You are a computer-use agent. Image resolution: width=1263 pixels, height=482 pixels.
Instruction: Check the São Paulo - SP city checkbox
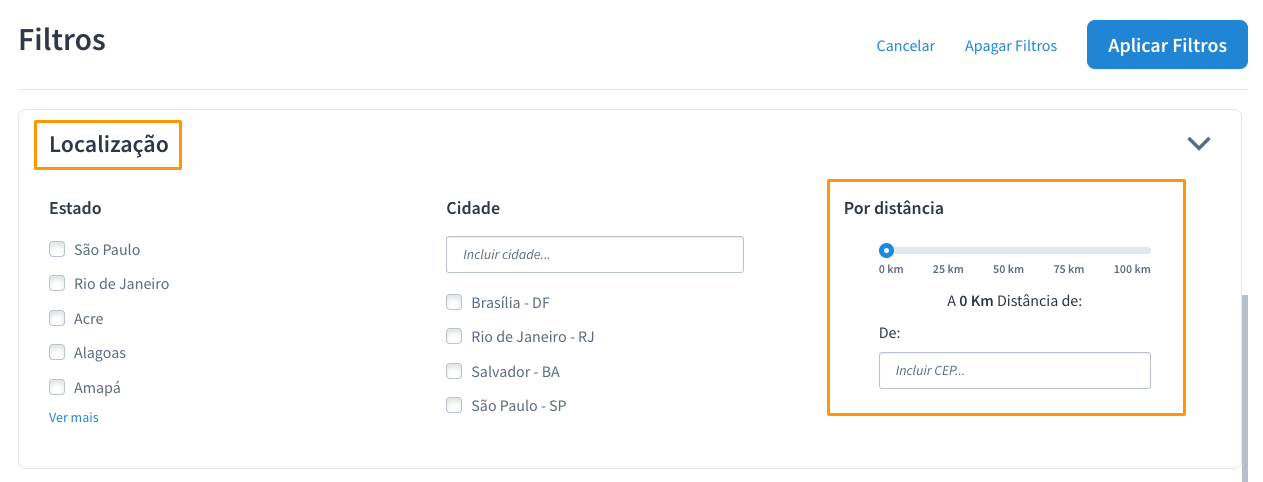point(454,405)
